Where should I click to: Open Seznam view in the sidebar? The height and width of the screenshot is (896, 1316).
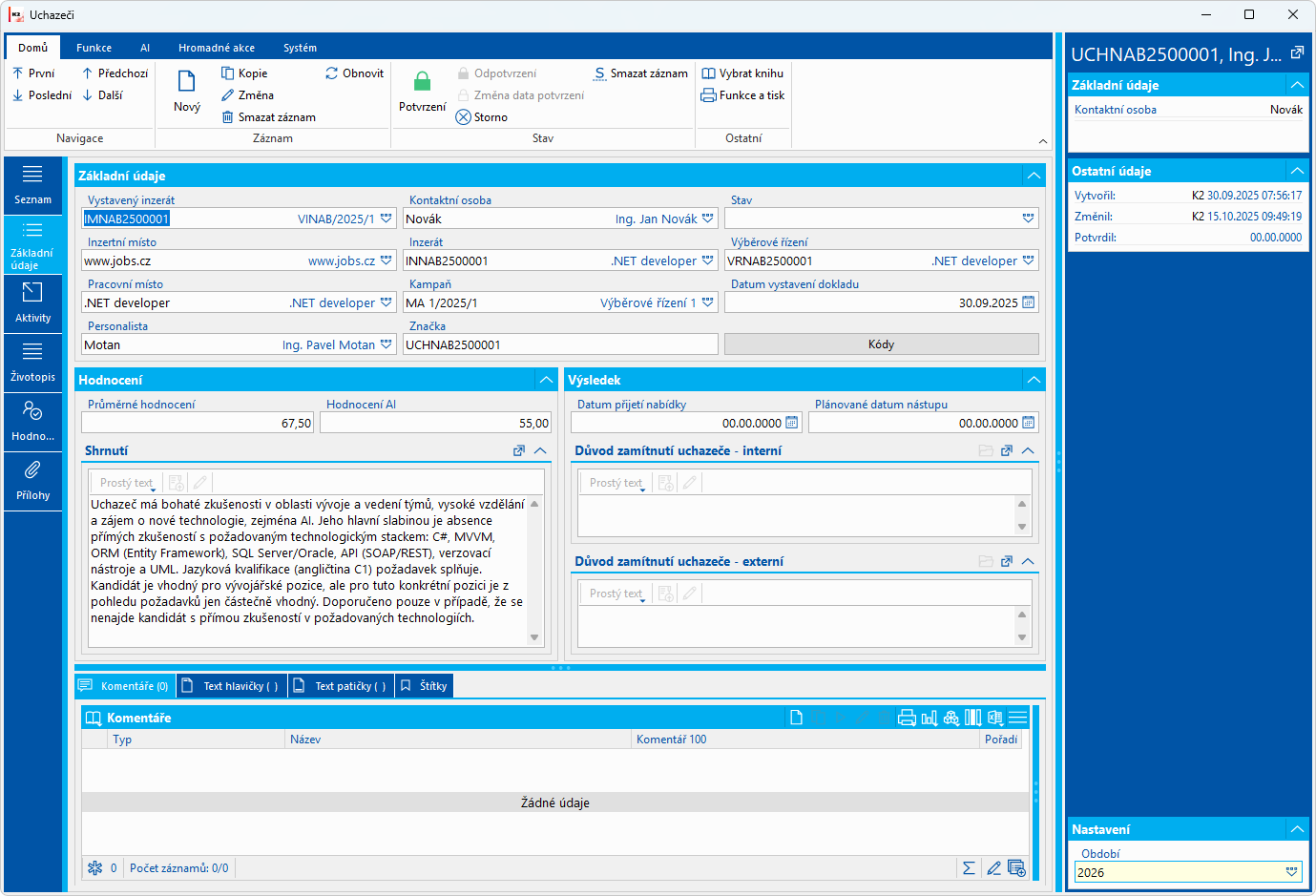(x=32, y=185)
